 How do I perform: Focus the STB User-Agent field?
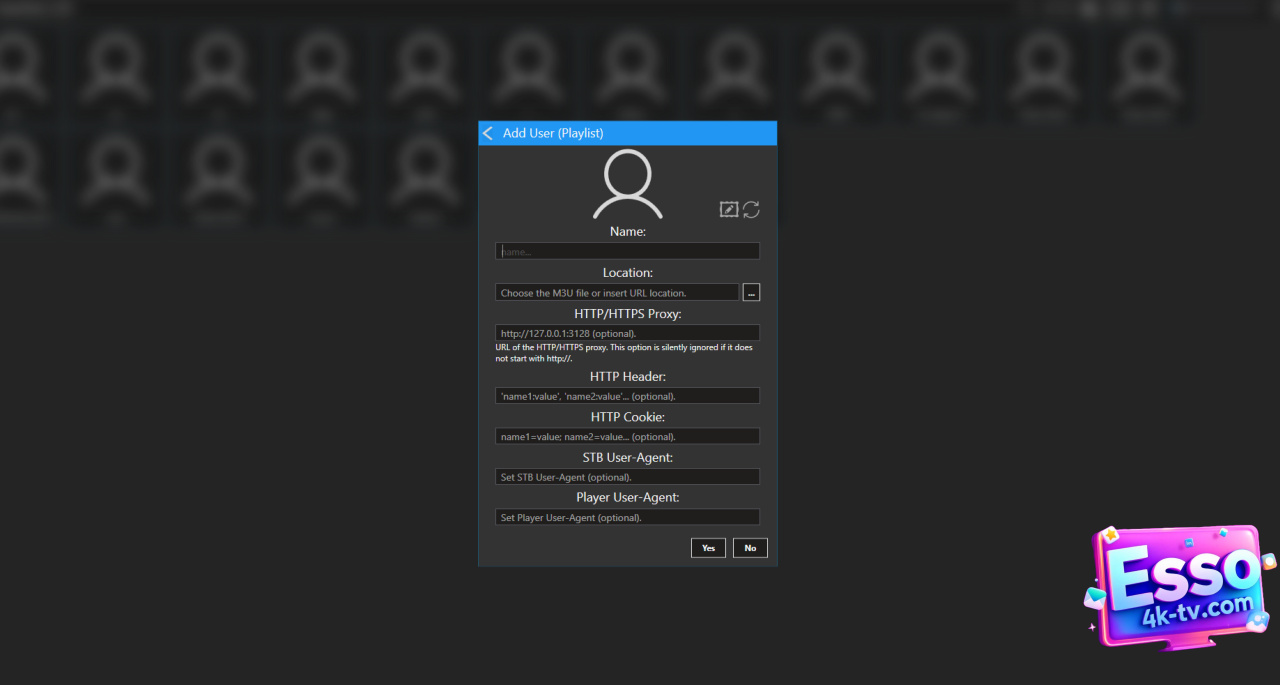[x=627, y=477]
